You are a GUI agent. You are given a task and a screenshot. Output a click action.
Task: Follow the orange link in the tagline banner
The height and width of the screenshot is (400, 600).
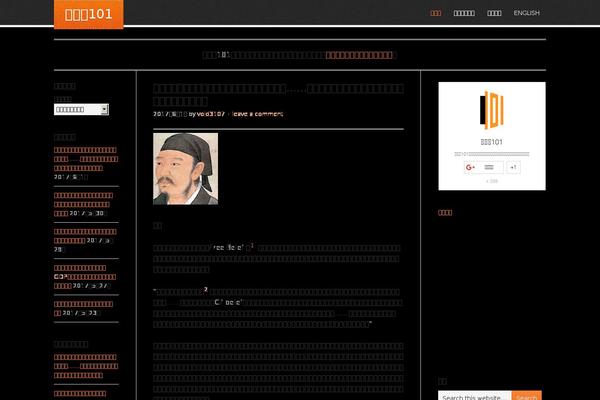[359, 55]
